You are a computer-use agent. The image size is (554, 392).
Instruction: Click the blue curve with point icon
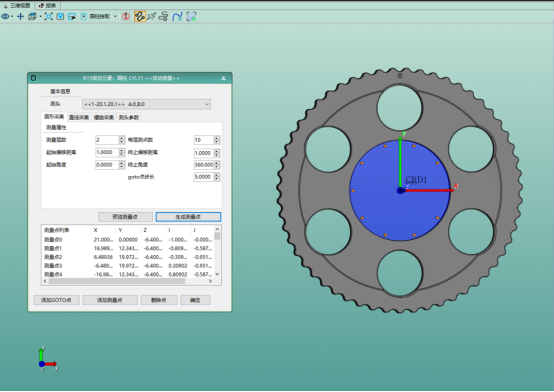pyautogui.click(x=177, y=16)
